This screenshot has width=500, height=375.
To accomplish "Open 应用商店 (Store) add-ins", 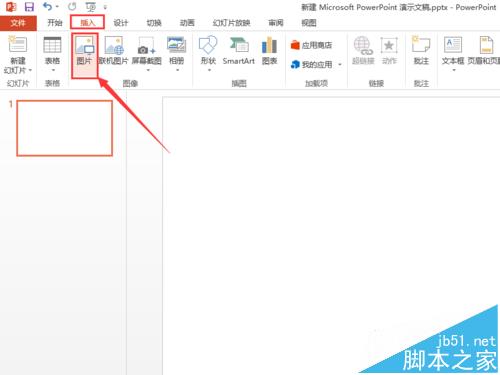I will coord(311,45).
